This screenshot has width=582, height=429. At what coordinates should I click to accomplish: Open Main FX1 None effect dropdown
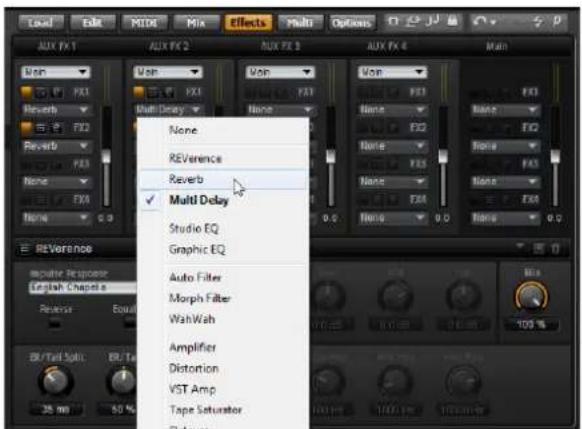(505, 109)
